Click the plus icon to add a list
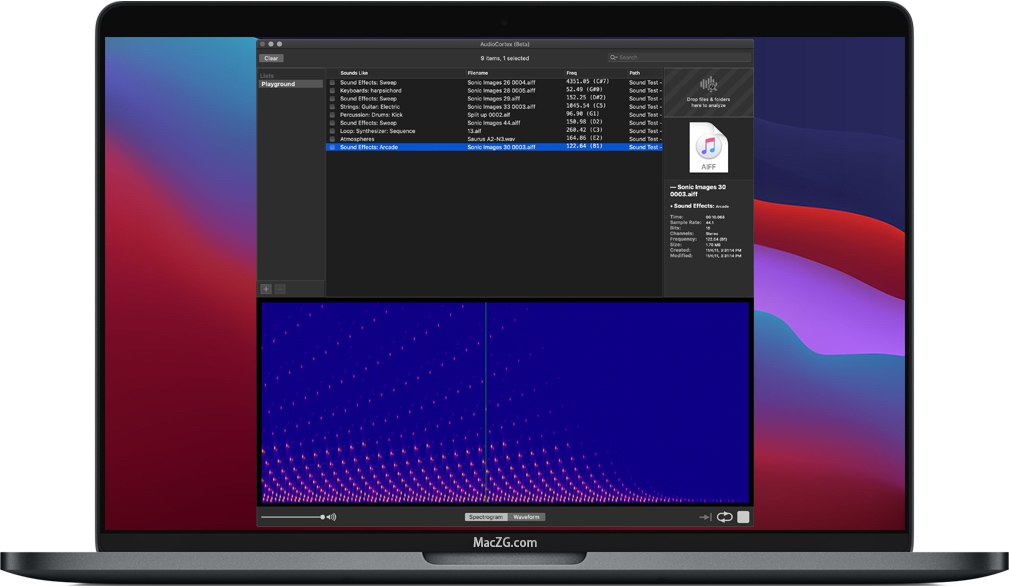Screen dimensions: 1009x586 (265, 289)
